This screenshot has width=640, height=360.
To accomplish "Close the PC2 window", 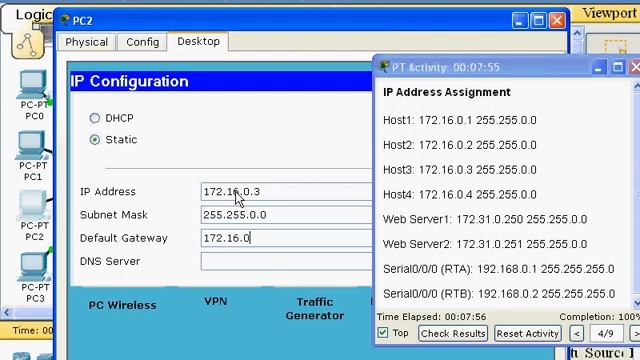I will (x=557, y=20).
